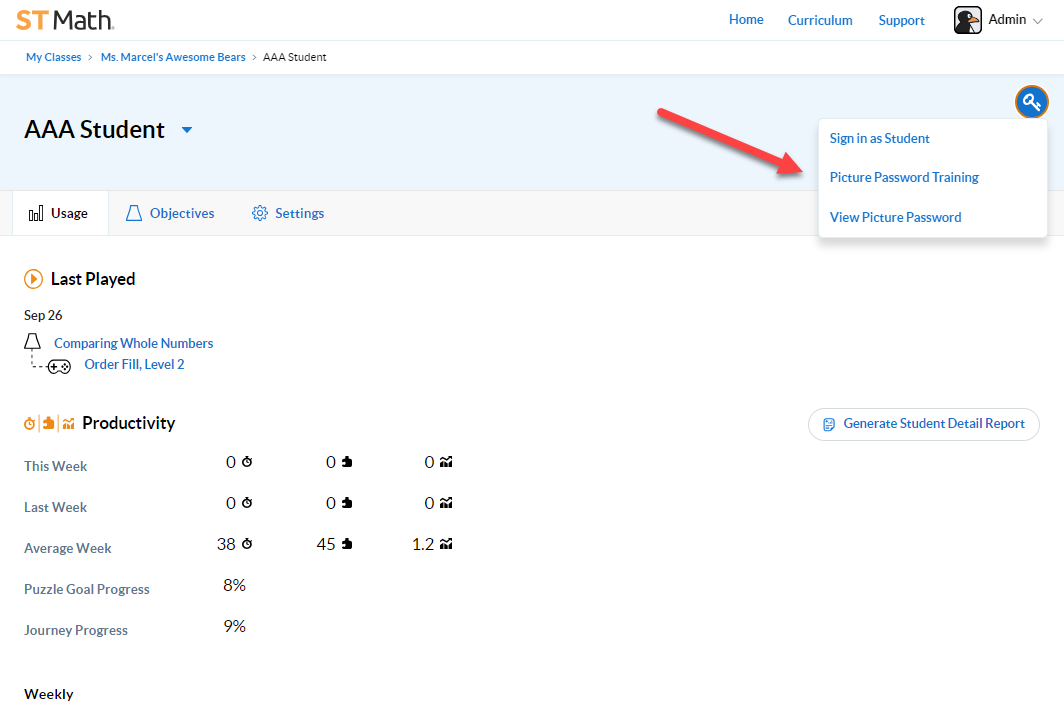Click the bar chart icon on the Usage tab
This screenshot has width=1064, height=717.
(x=34, y=212)
